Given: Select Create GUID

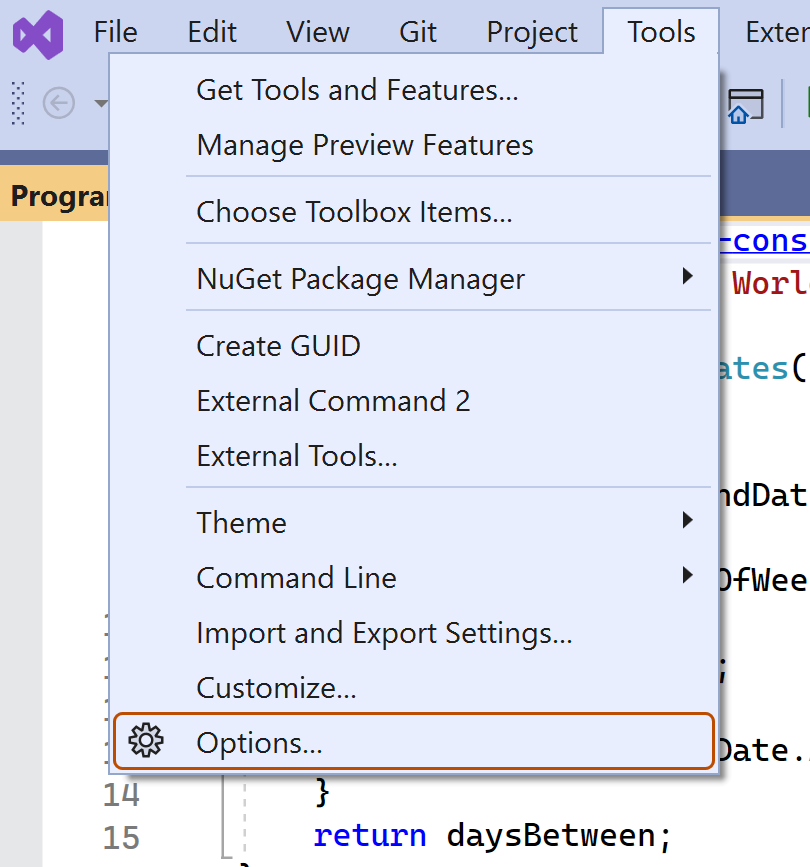Looking at the screenshot, I should (x=278, y=346).
